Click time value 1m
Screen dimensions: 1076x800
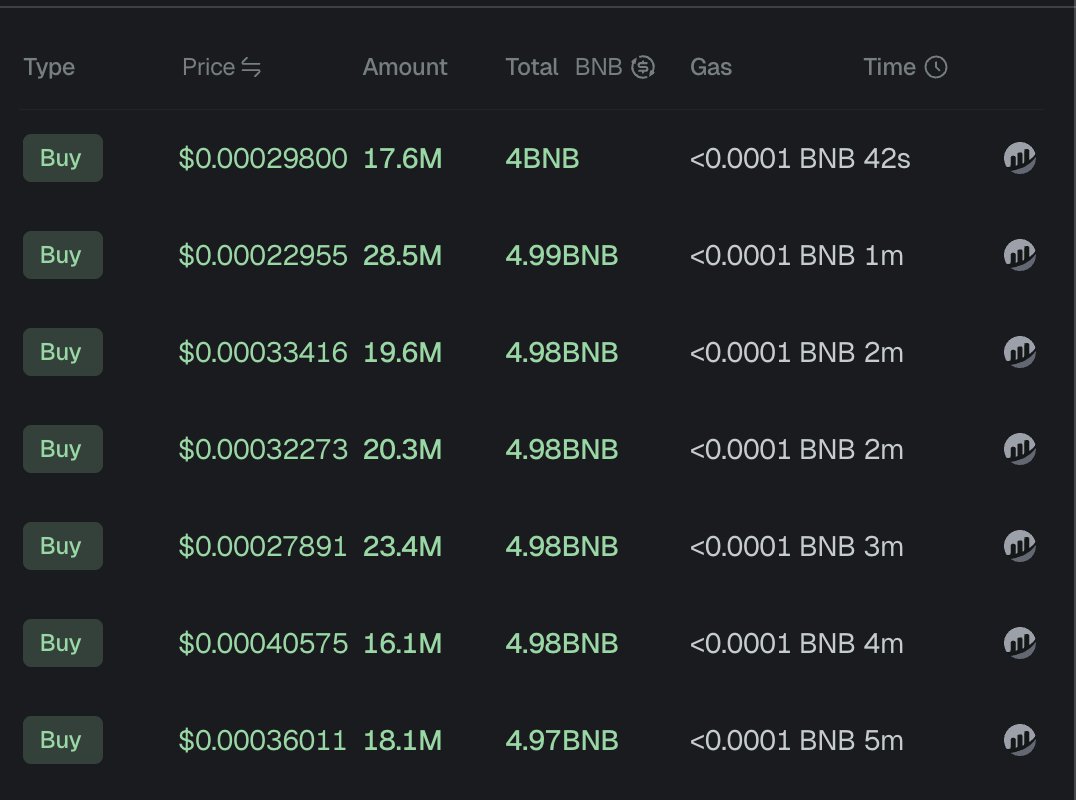coord(883,256)
